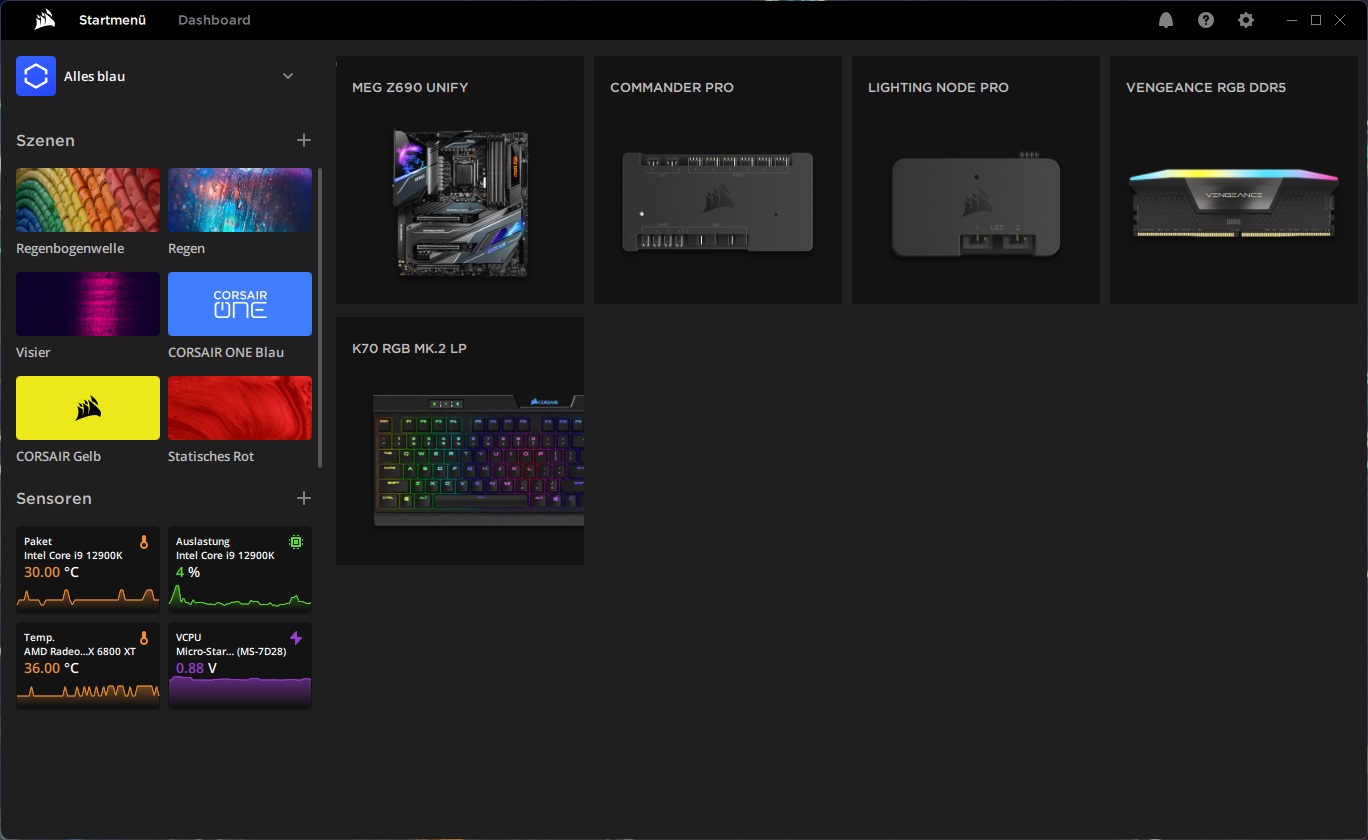This screenshot has width=1368, height=840.
Task: Open the LIGHTING NODE PRO device
Action: (x=976, y=180)
